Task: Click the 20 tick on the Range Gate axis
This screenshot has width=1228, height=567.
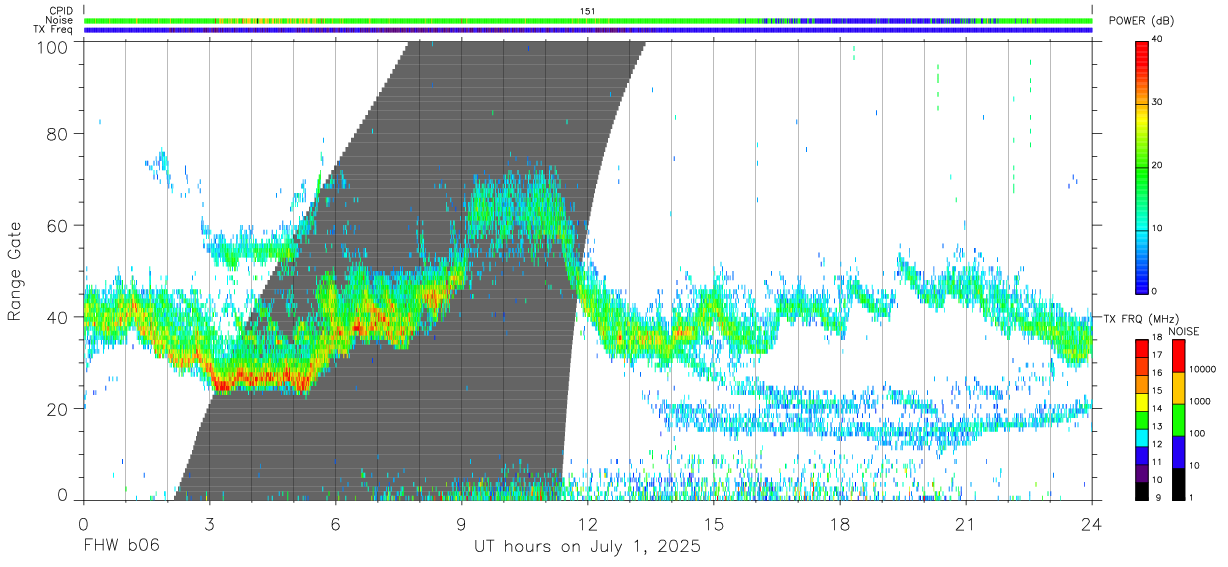Action: [x=56, y=409]
